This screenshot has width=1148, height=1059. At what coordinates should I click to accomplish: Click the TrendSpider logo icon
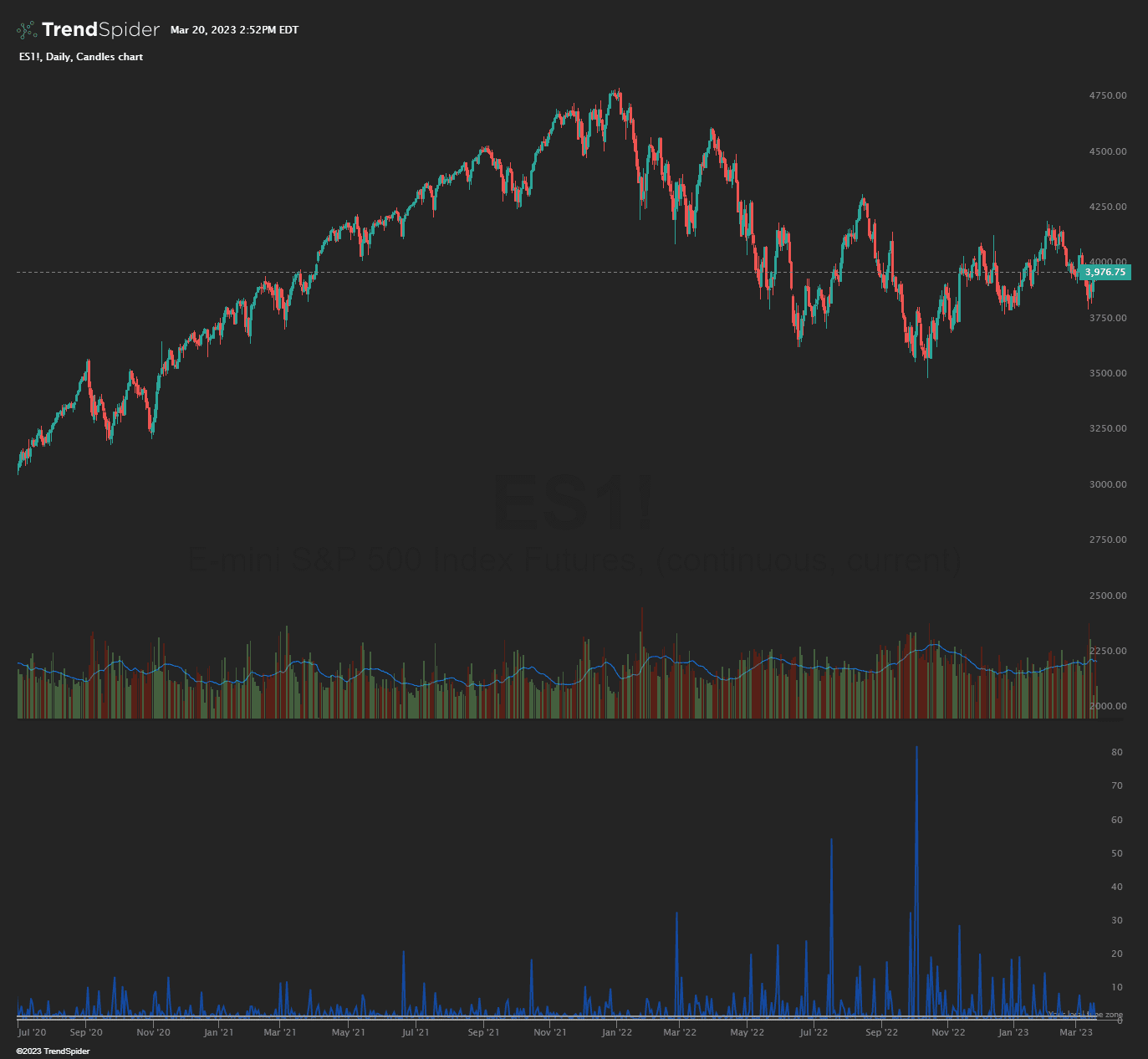27,30
